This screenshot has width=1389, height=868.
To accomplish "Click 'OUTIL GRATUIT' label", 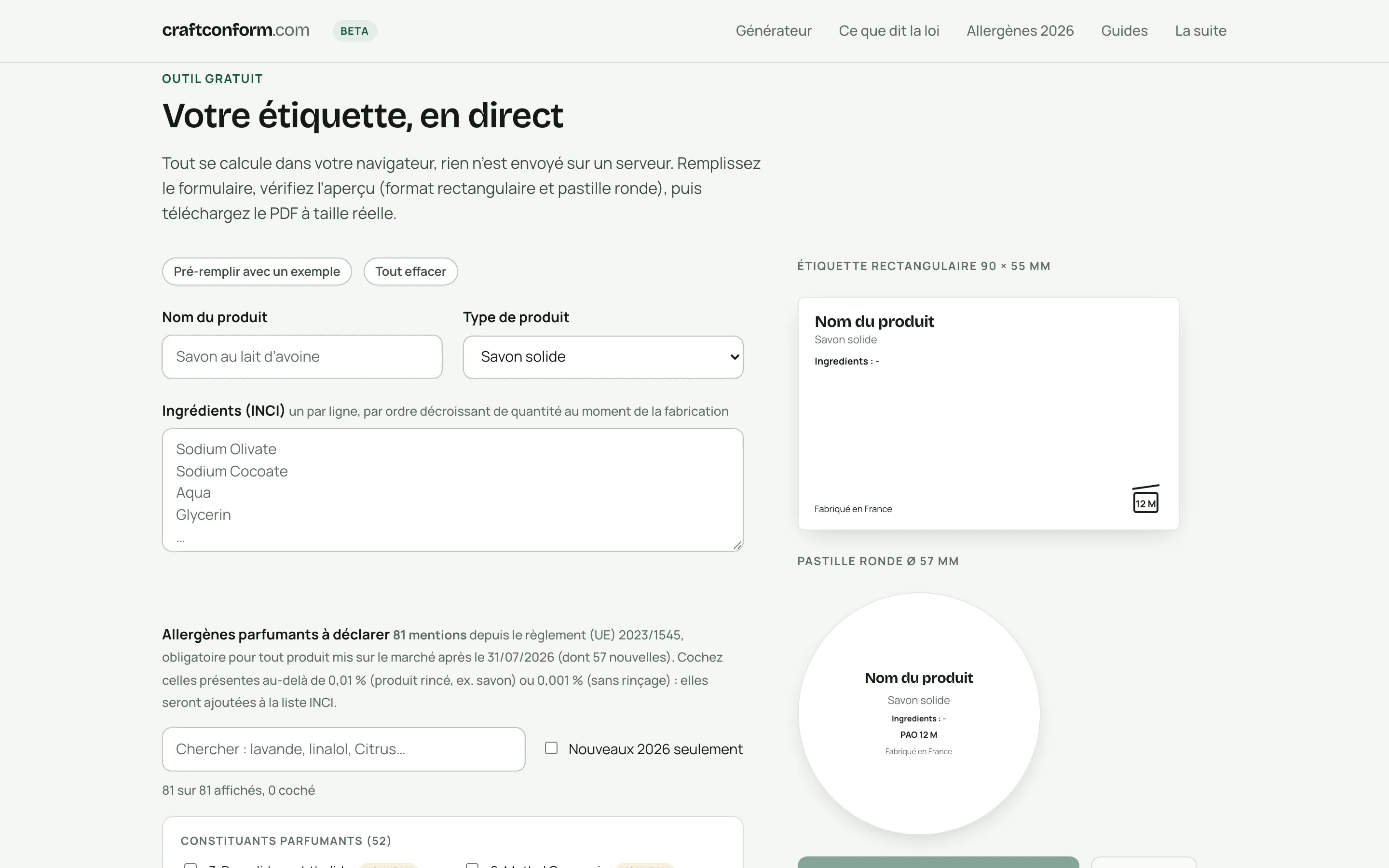I will click(212, 79).
